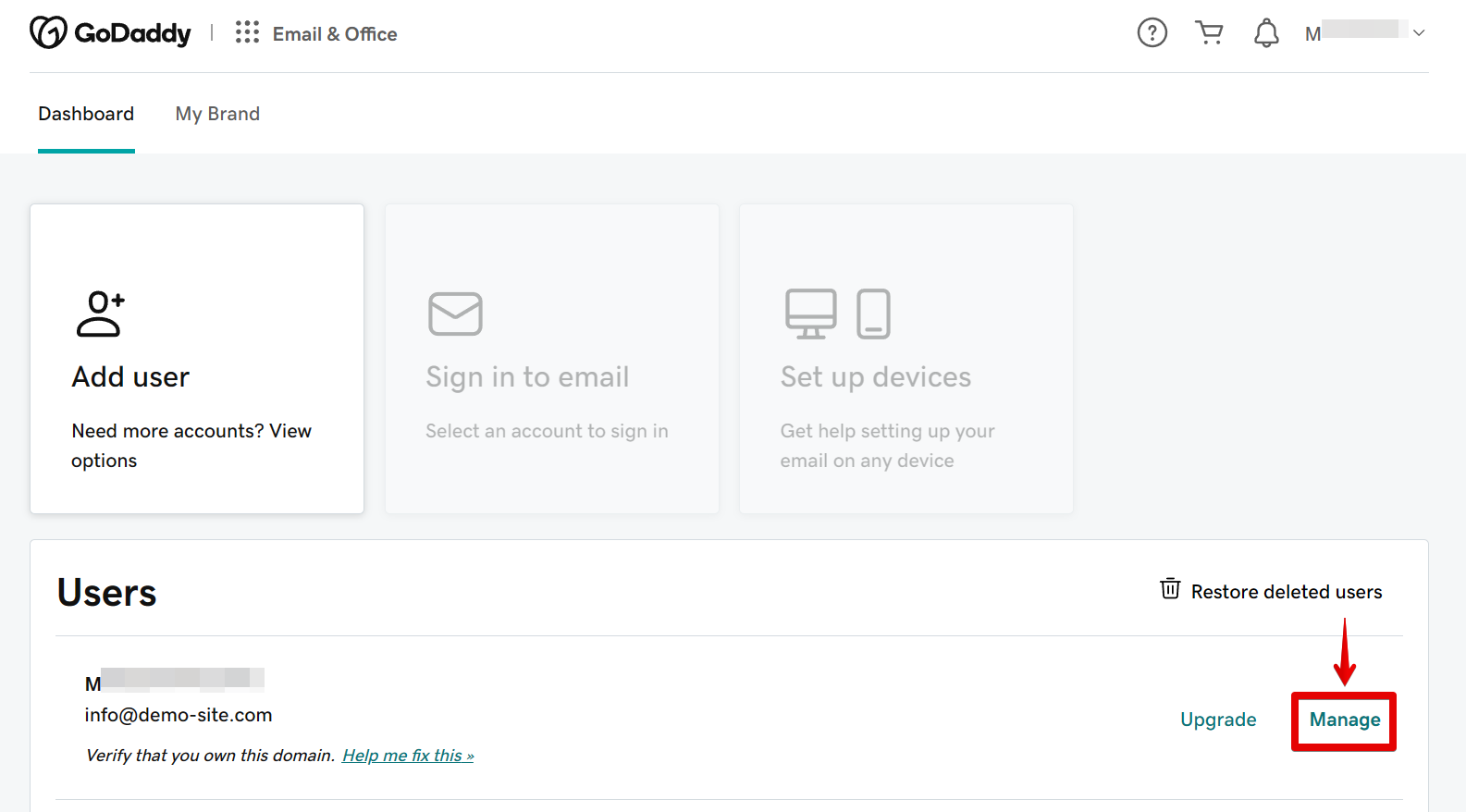Click Need more accounts? View options
This screenshot has width=1466, height=812.
[191, 446]
